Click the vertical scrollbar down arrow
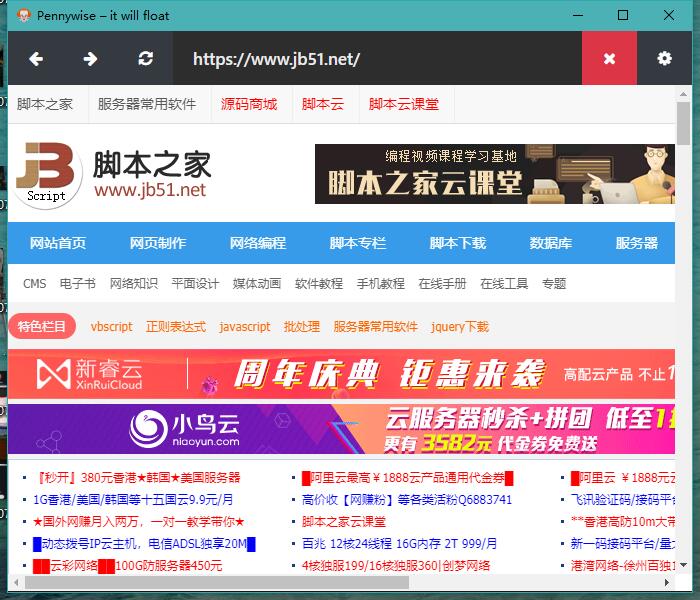Viewport: 700px width, 600px height. (683, 565)
